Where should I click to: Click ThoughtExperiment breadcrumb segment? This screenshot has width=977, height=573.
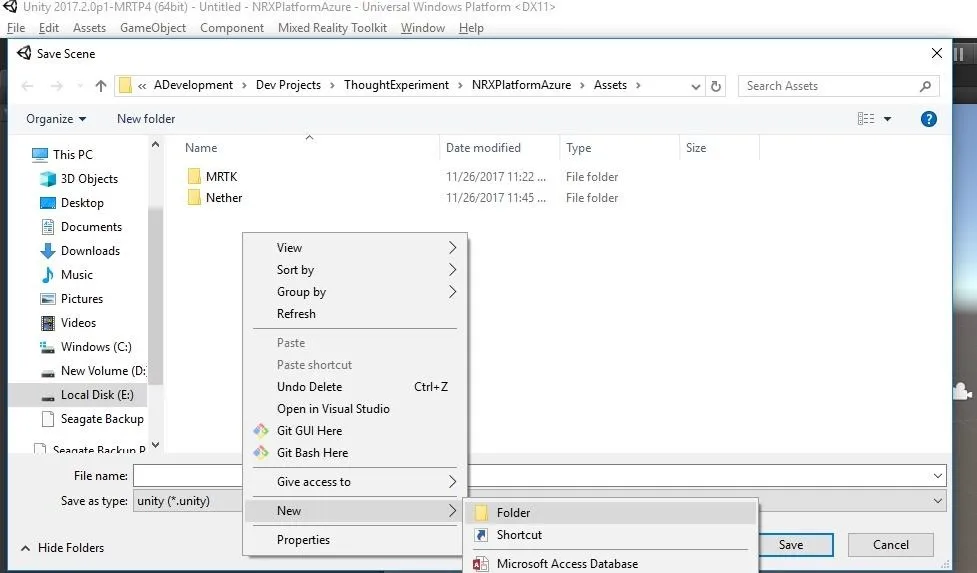(x=396, y=85)
